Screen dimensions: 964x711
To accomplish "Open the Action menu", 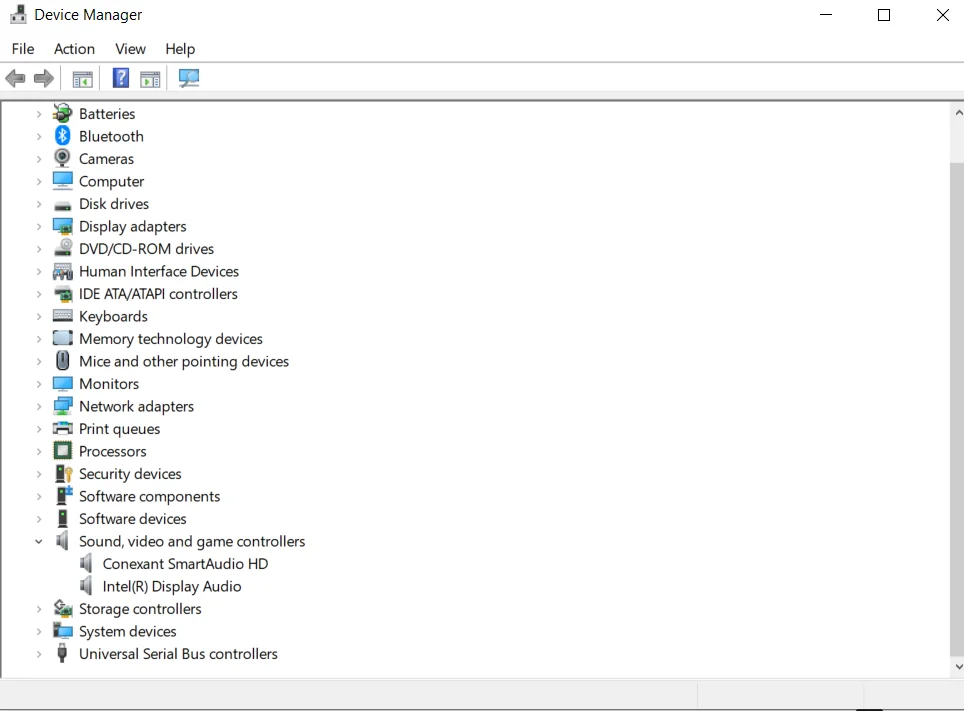I will (74, 49).
